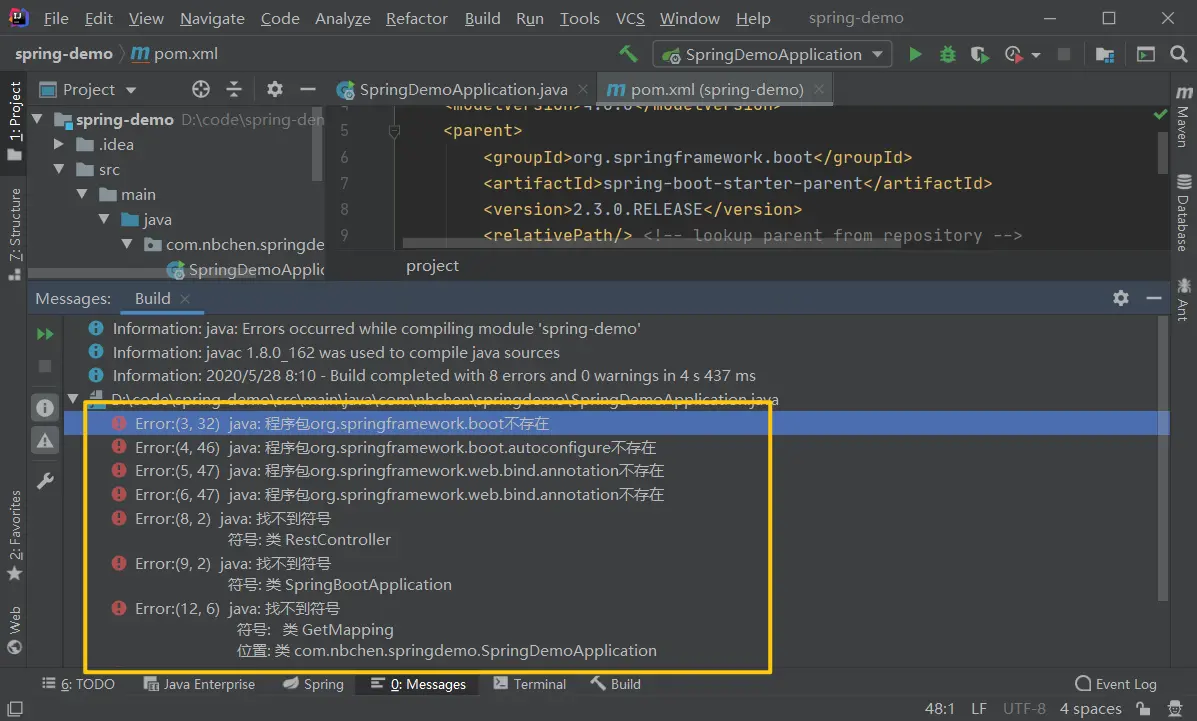
Task: Open SpringDemoApplication run configuration dropdown
Action: pos(773,54)
